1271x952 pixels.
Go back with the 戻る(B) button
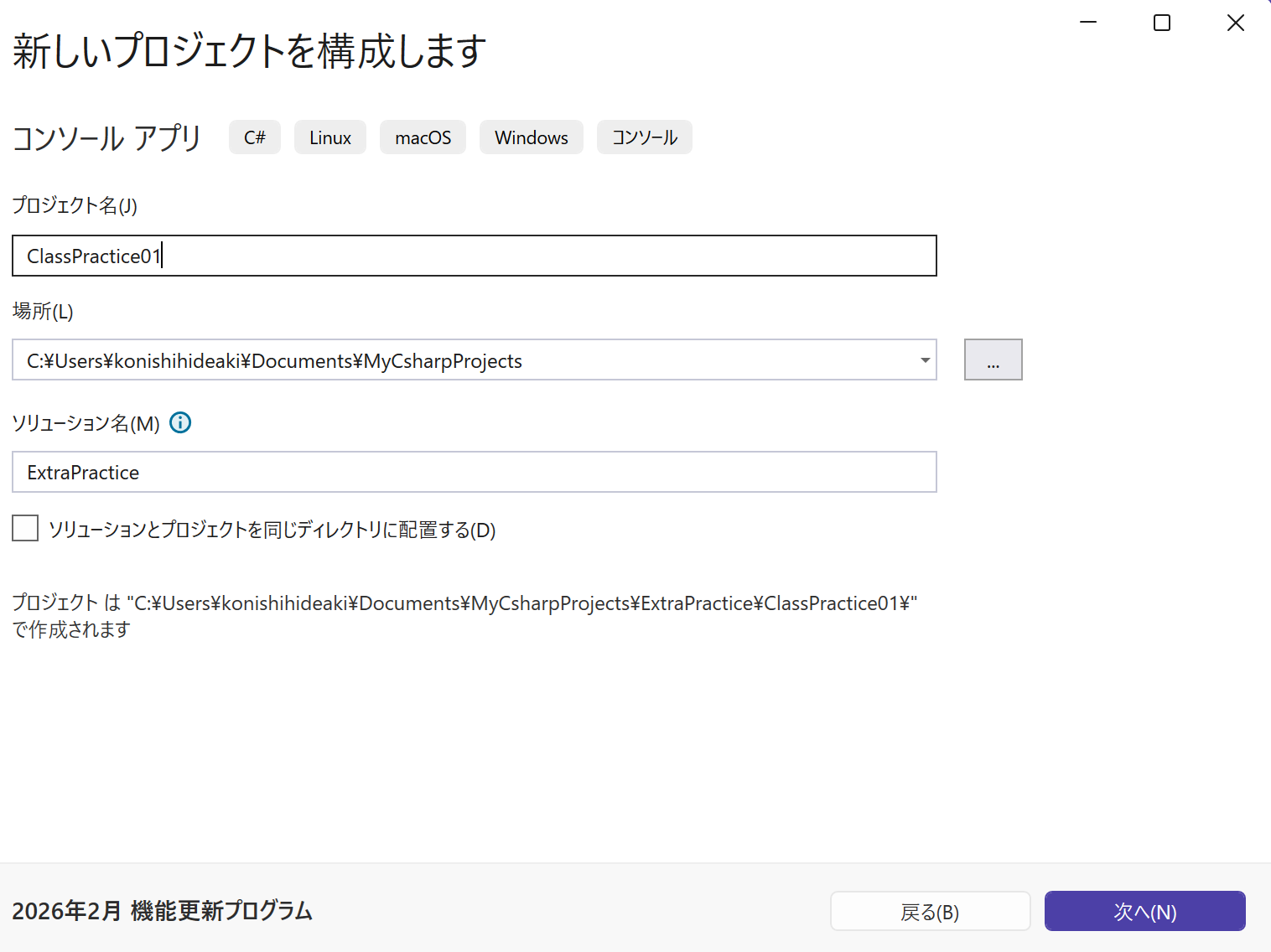pos(930,912)
